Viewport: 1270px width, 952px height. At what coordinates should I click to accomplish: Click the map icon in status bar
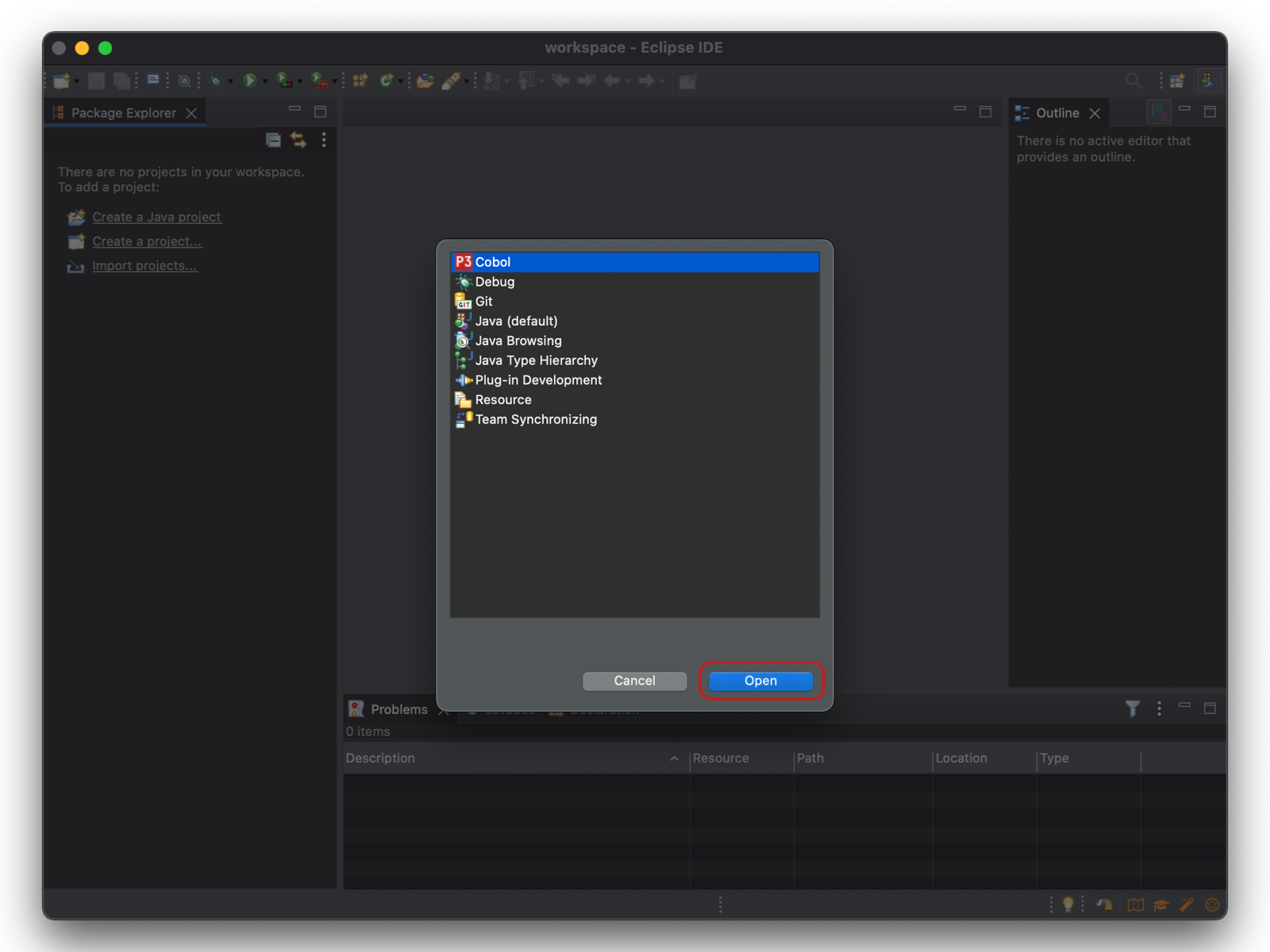(1136, 904)
